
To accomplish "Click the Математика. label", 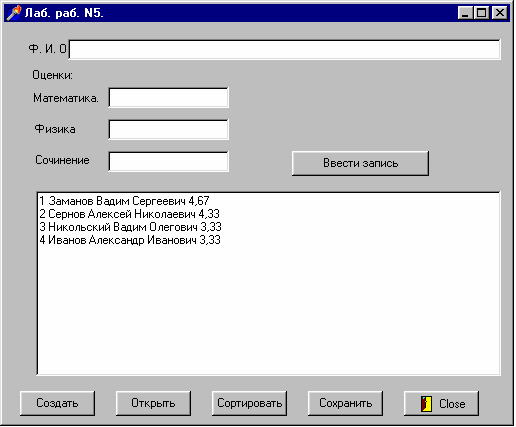I will (x=66, y=98).
